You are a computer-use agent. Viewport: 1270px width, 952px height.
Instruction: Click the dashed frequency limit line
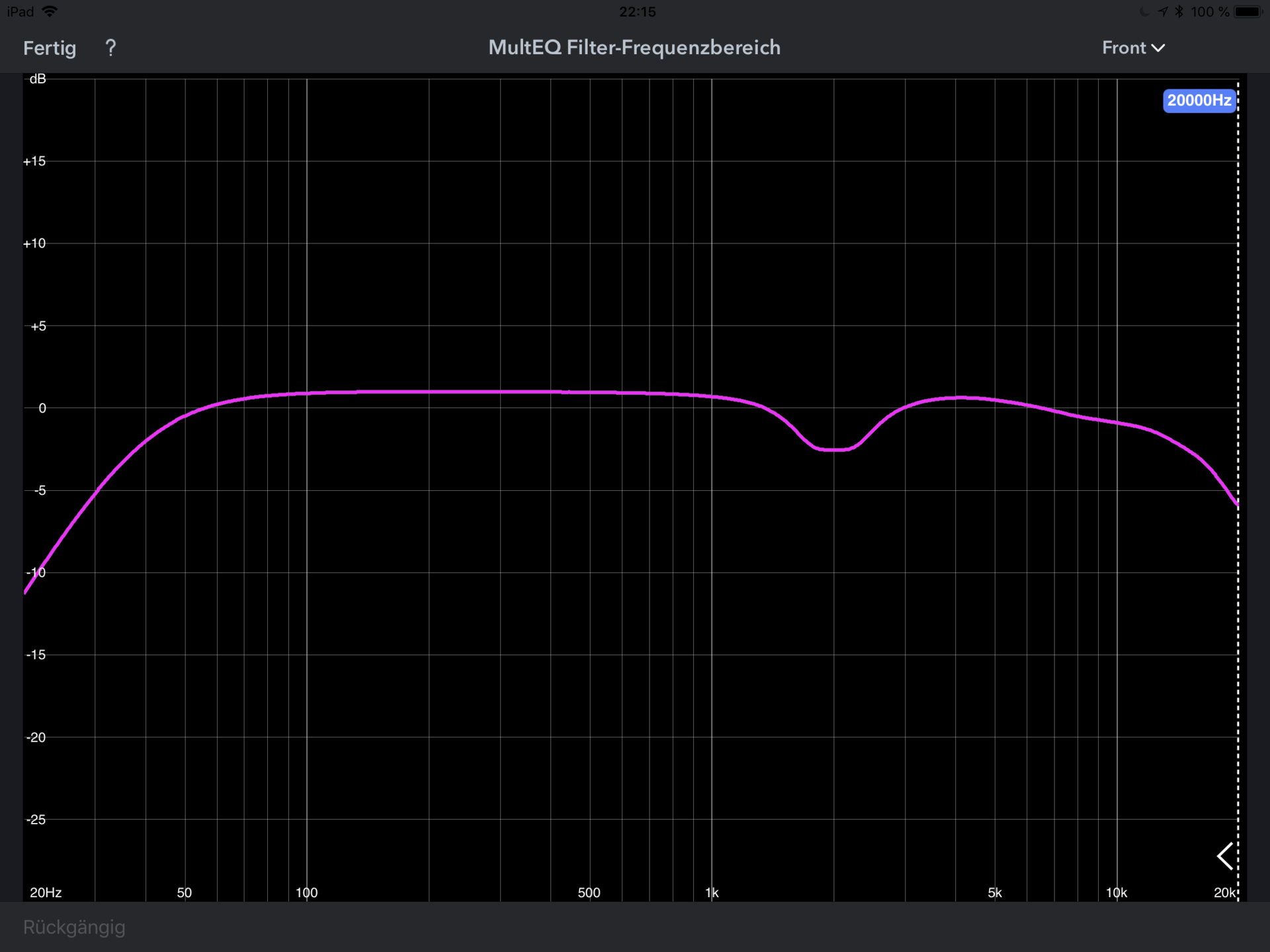[x=1238, y=490]
